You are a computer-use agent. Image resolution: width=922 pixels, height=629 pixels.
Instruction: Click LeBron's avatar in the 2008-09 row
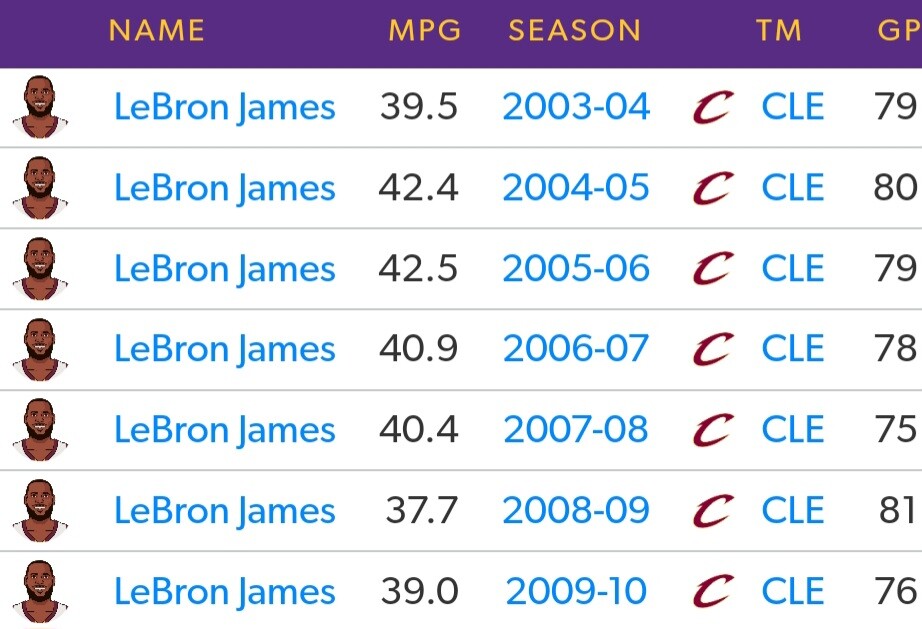40,511
